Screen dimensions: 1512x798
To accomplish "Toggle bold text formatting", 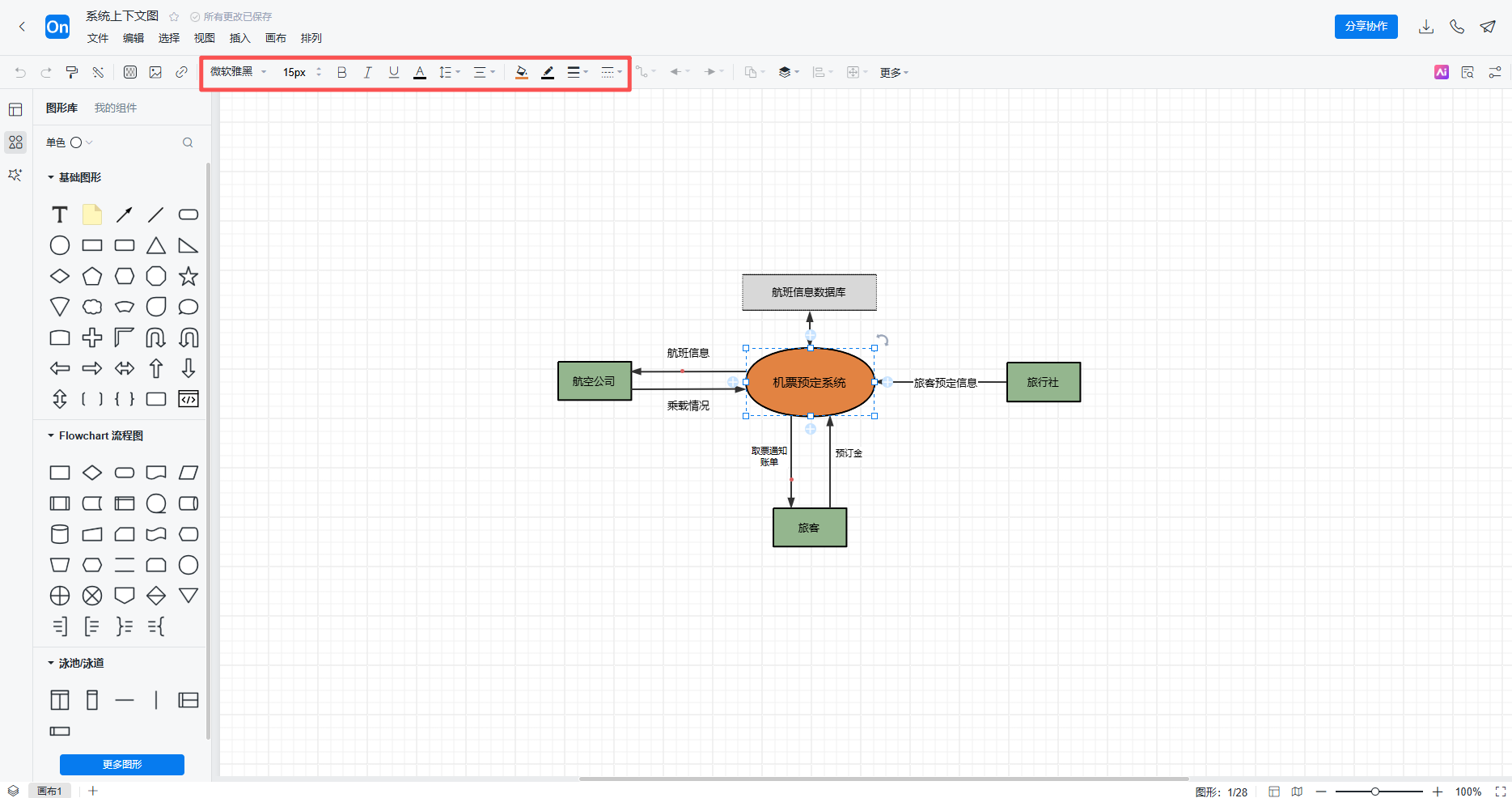I will pyautogui.click(x=341, y=72).
